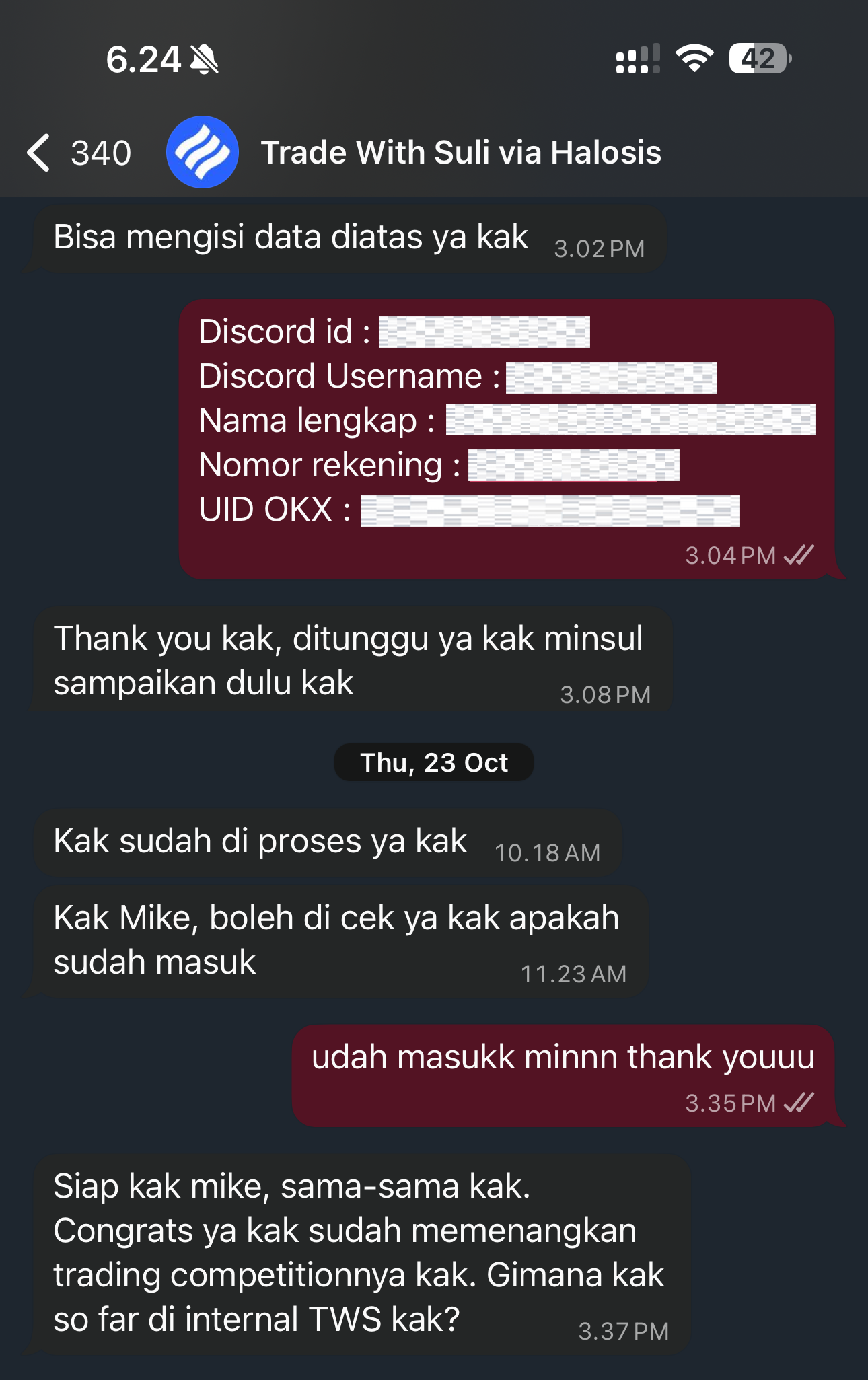The image size is (868, 1380).
Task: Tap double-check read receipt on 3.04 PM message
Action: 799,555
